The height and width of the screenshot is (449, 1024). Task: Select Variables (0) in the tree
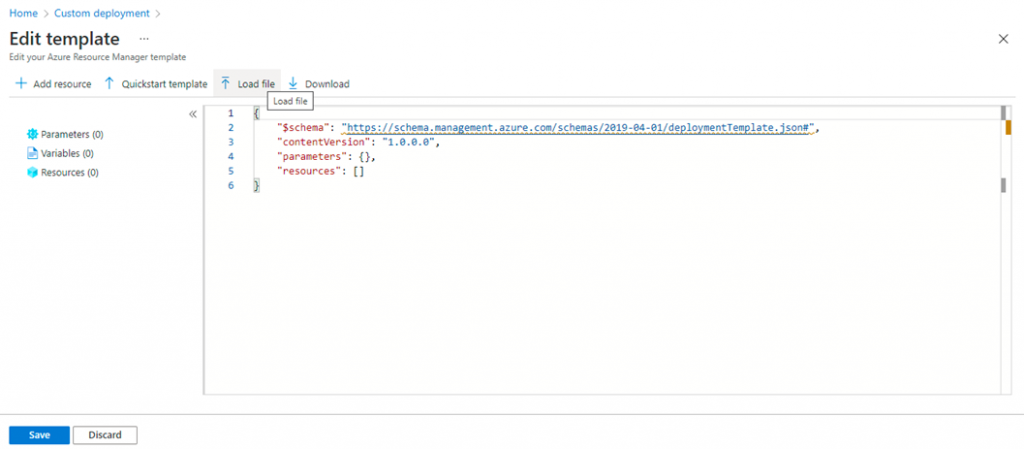point(61,153)
